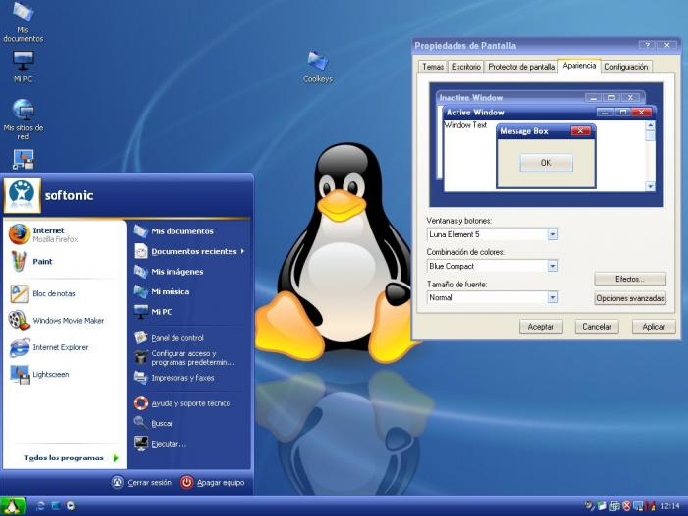Screen dimensions: 688x516
Task: Expand Todos los programas
Action: (70, 458)
